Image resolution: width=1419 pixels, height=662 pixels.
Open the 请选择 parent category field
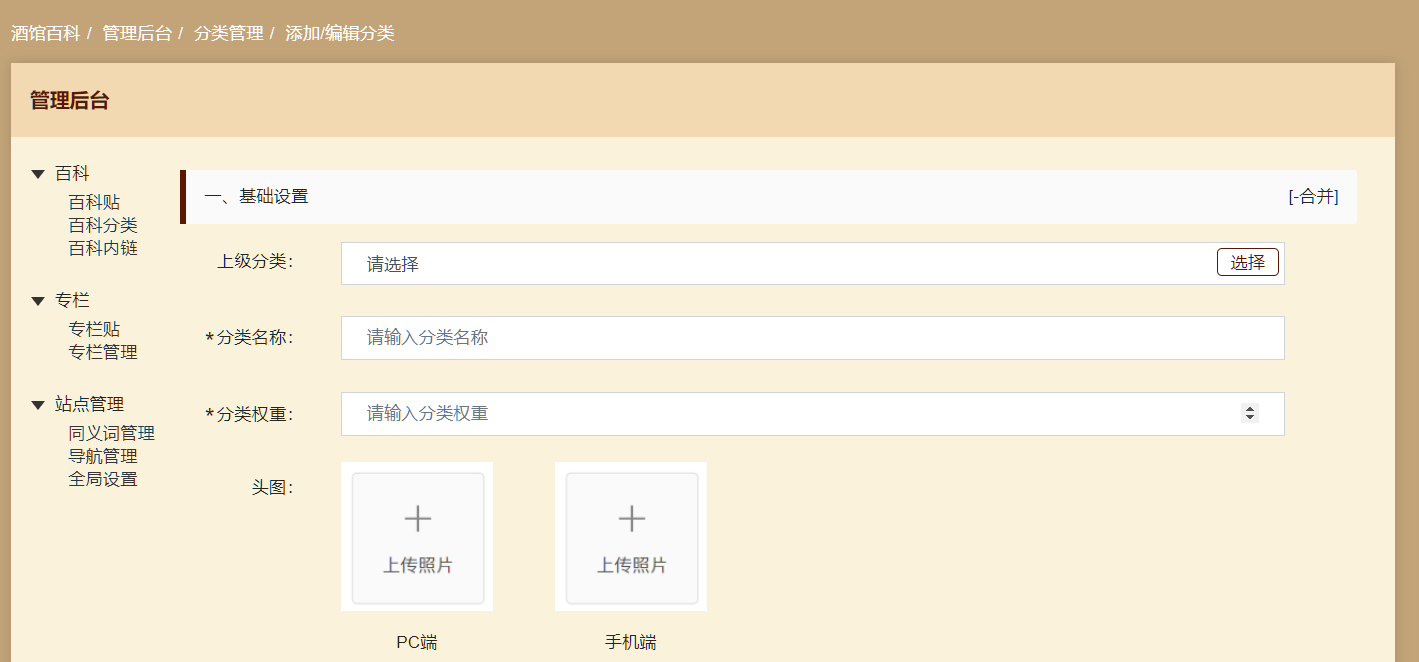tap(700, 262)
